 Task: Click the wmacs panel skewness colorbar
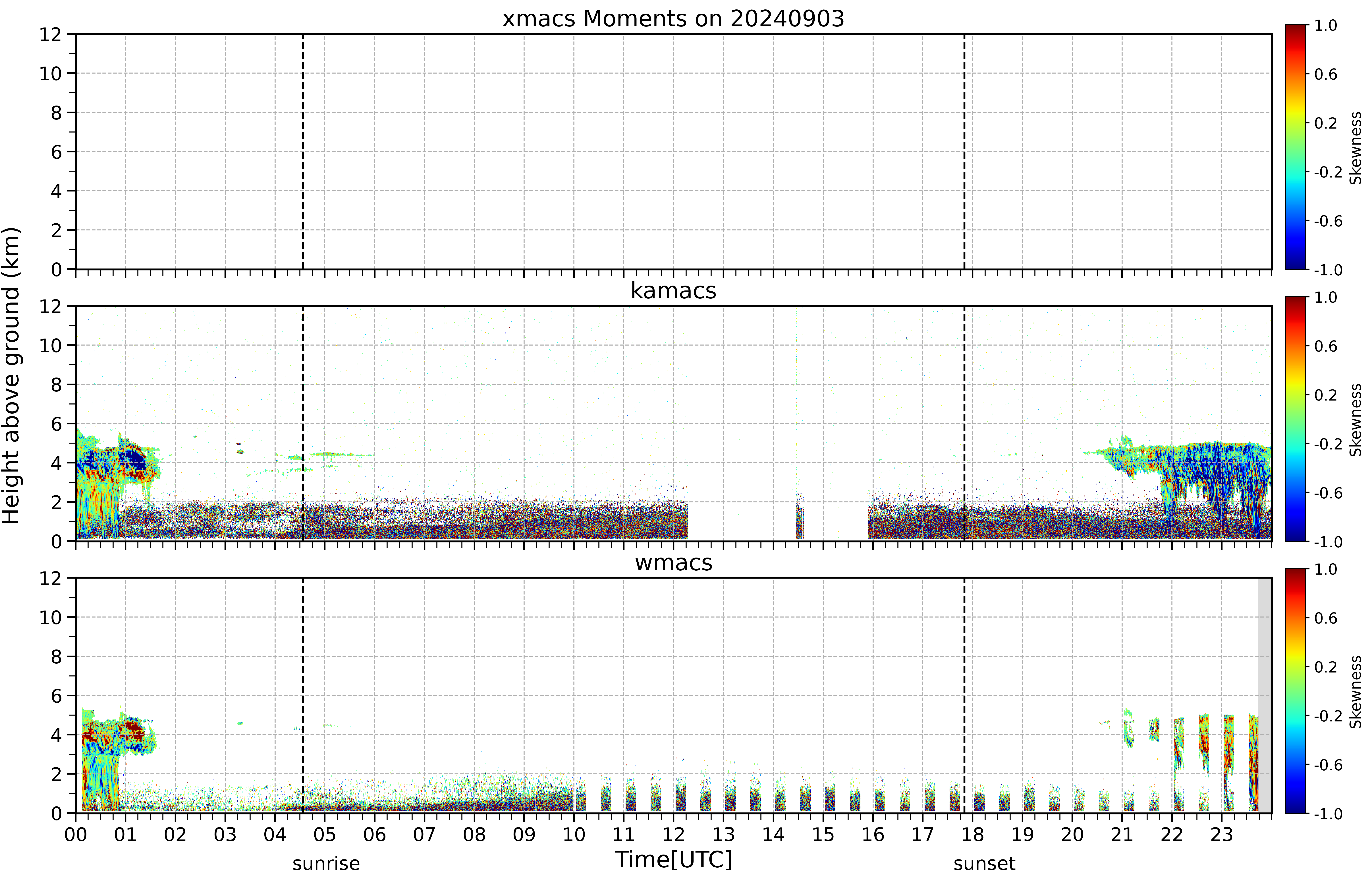click(1295, 691)
